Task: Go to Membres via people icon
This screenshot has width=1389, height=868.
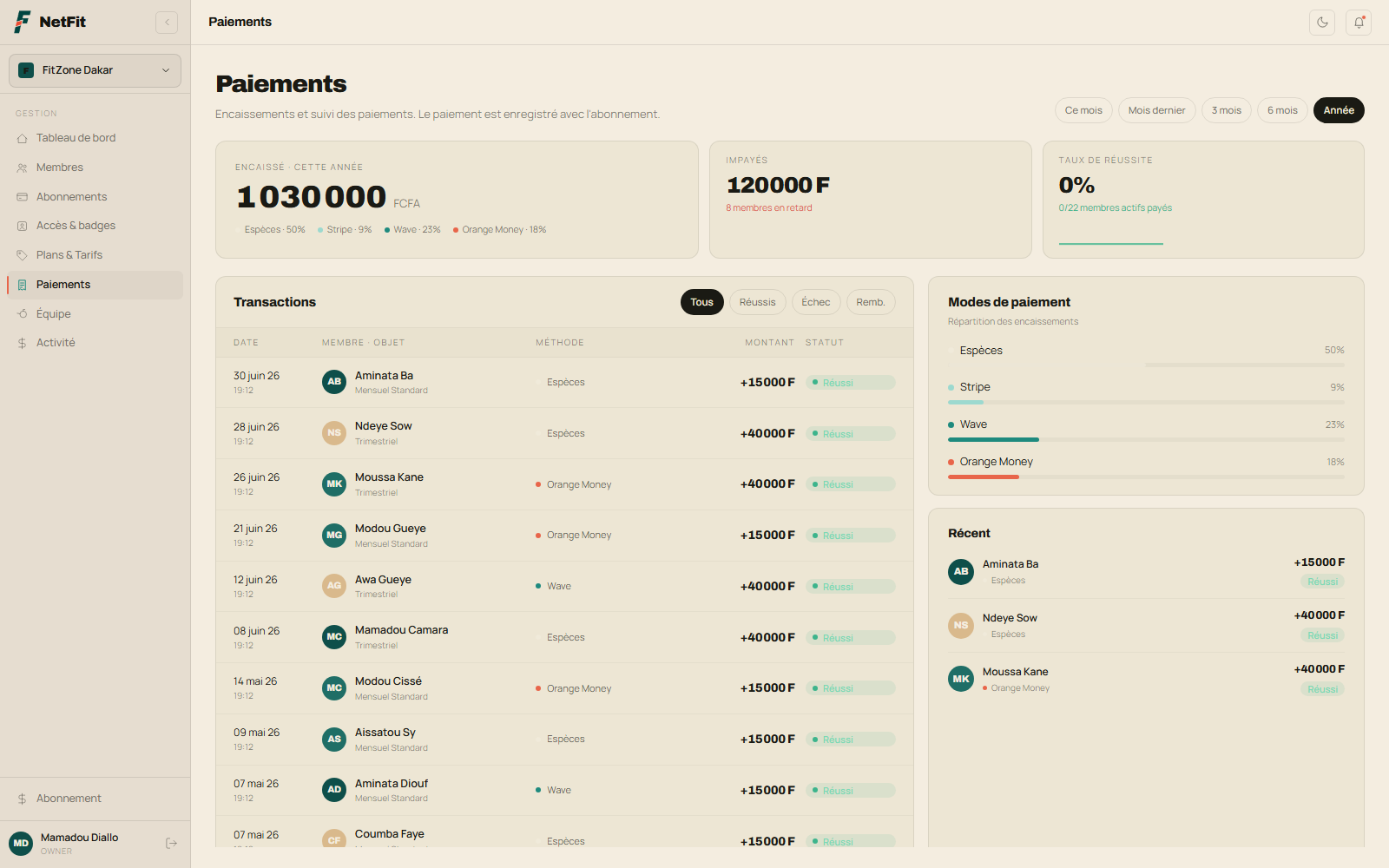Action: point(23,168)
